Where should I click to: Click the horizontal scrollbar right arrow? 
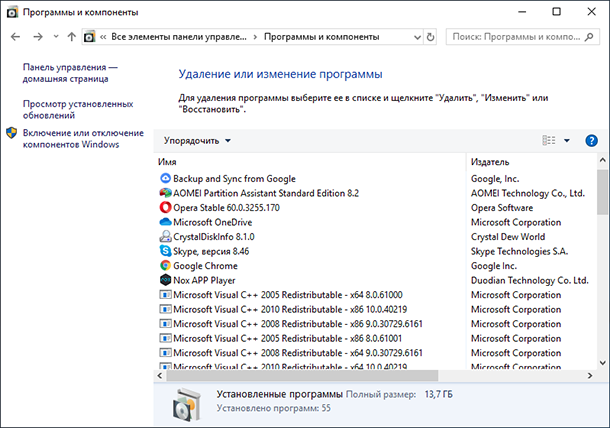[x=590, y=375]
